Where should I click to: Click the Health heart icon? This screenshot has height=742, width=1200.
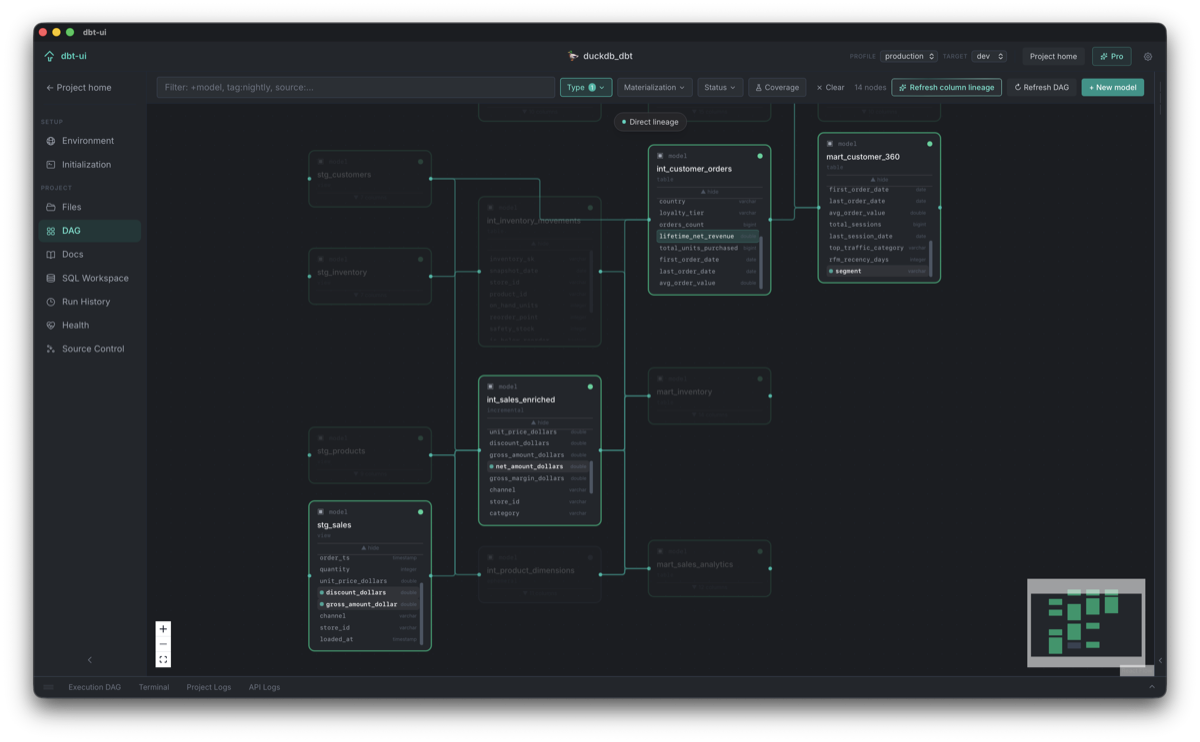click(51, 325)
